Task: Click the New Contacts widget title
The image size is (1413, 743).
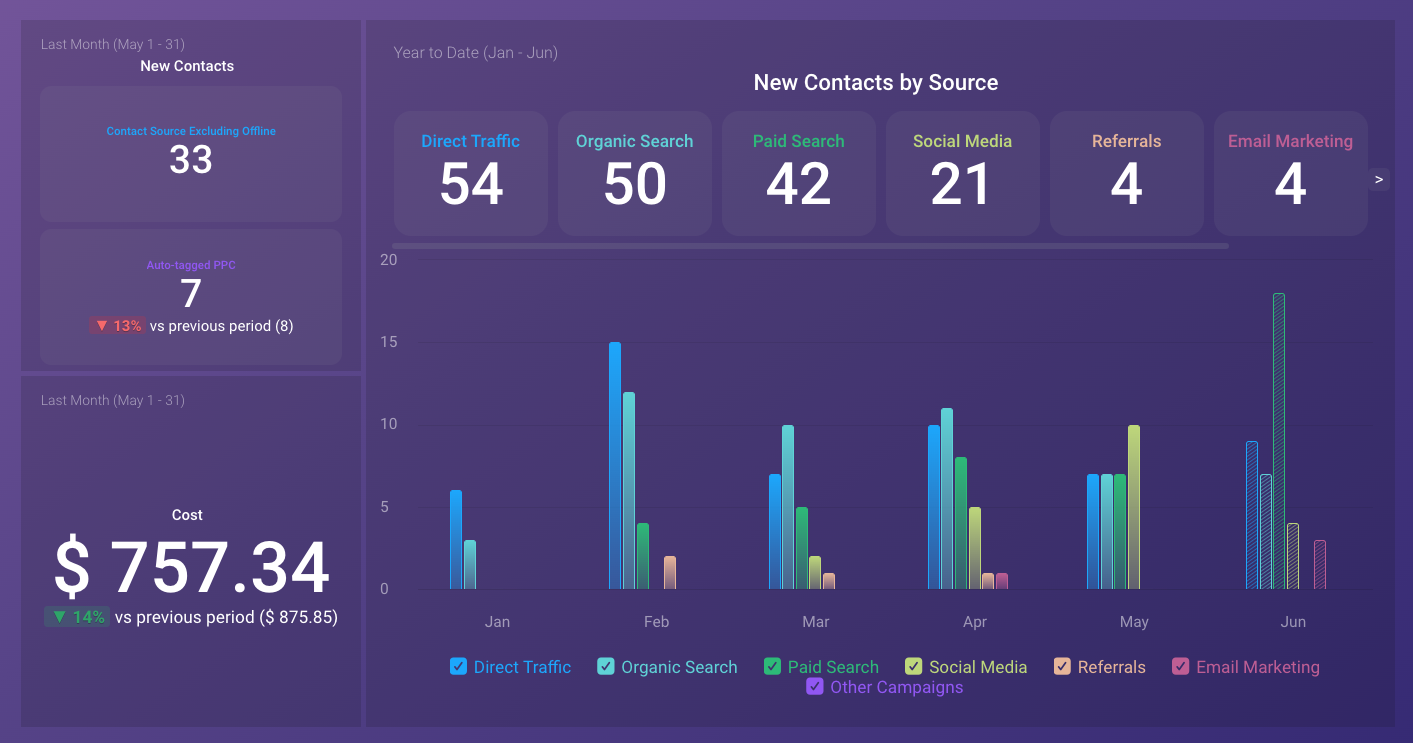Action: [187, 66]
